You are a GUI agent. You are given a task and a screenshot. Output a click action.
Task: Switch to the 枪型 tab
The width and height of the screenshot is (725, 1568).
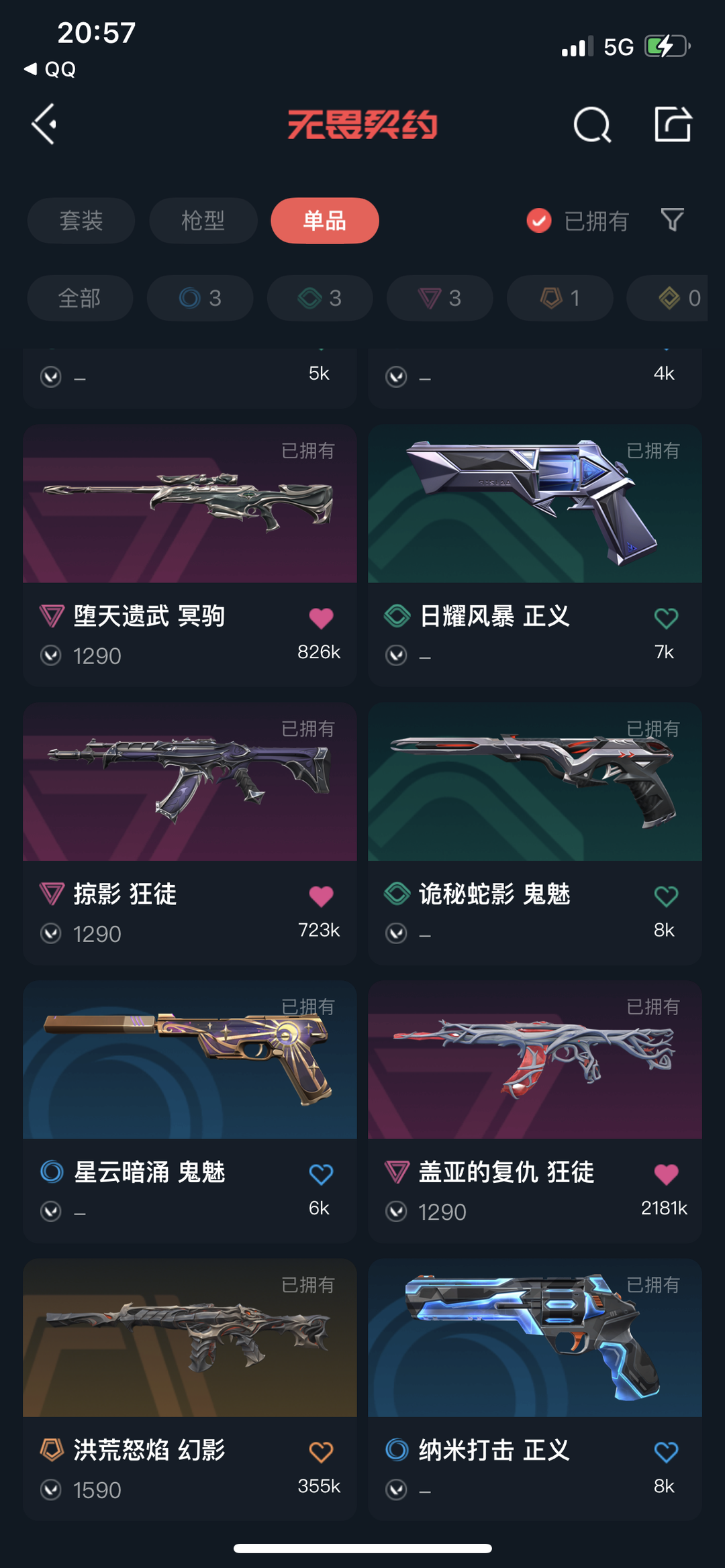203,221
